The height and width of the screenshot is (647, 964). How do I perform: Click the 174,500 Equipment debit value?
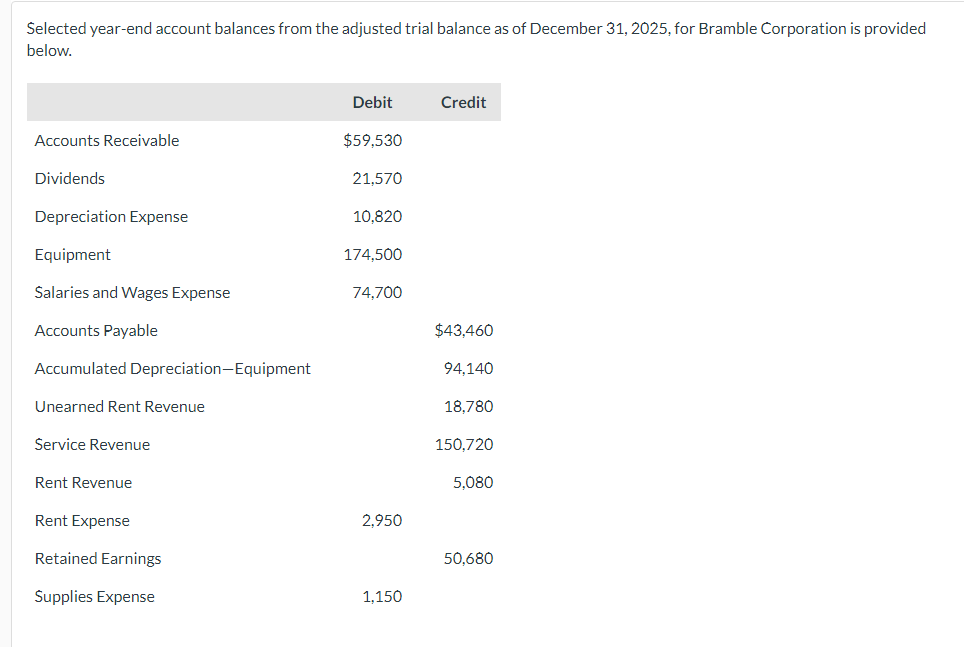point(372,254)
